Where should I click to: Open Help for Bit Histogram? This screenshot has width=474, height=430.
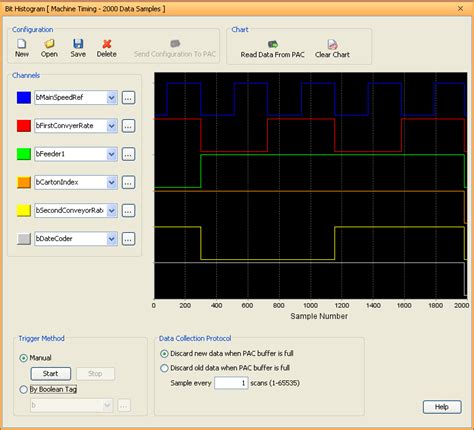click(442, 407)
